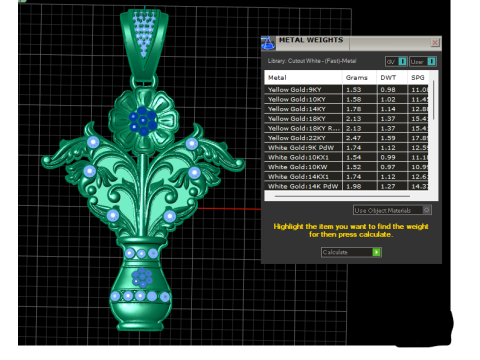
Task: Click the Library: Cutout White label
Action: click(x=312, y=61)
